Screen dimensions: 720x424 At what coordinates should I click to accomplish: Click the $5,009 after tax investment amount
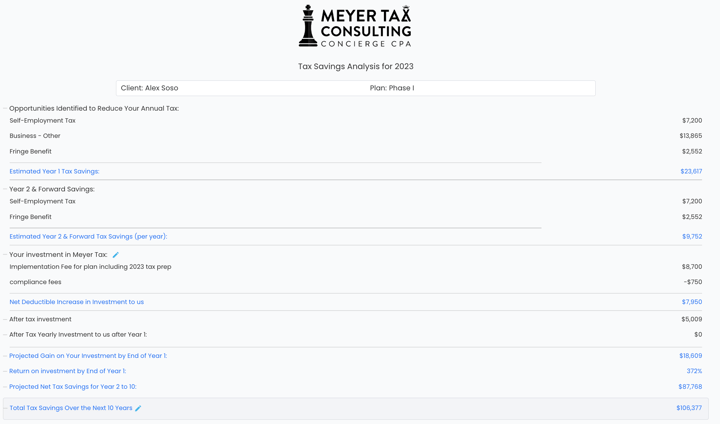pos(692,319)
